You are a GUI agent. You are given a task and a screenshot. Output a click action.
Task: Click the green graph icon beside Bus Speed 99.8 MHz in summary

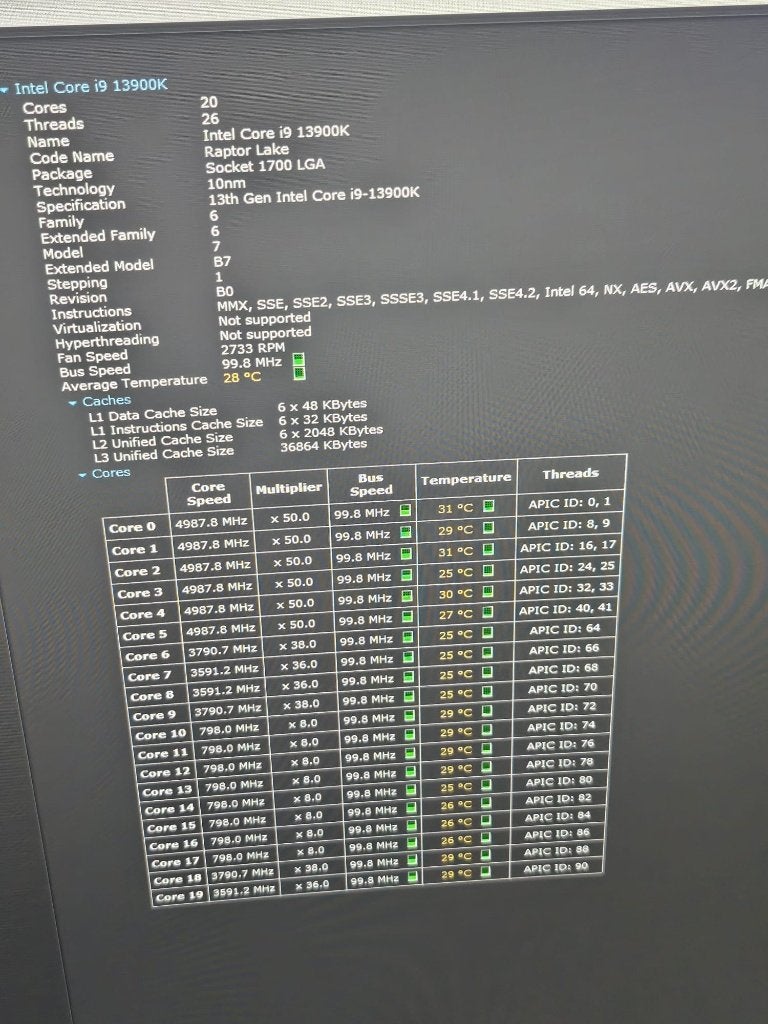tap(298, 359)
